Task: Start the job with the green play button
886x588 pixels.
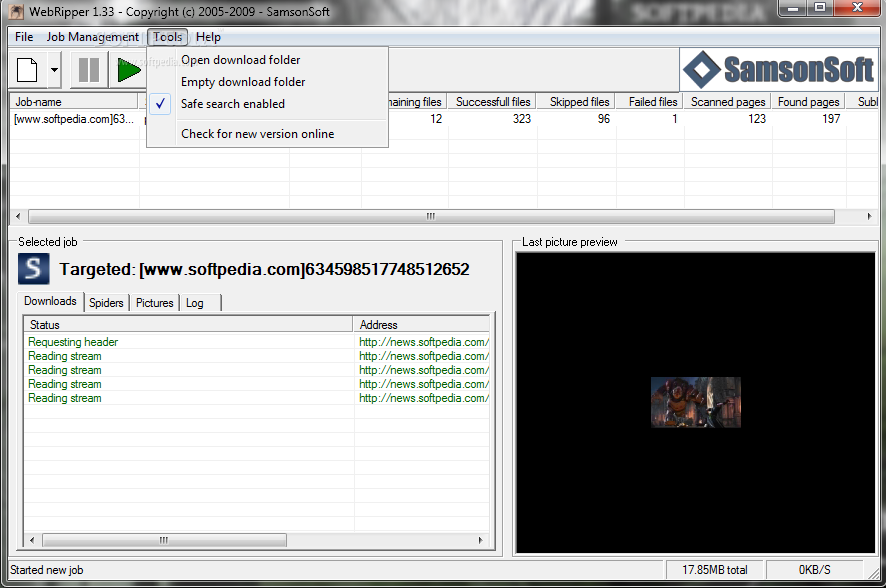Action: (129, 70)
